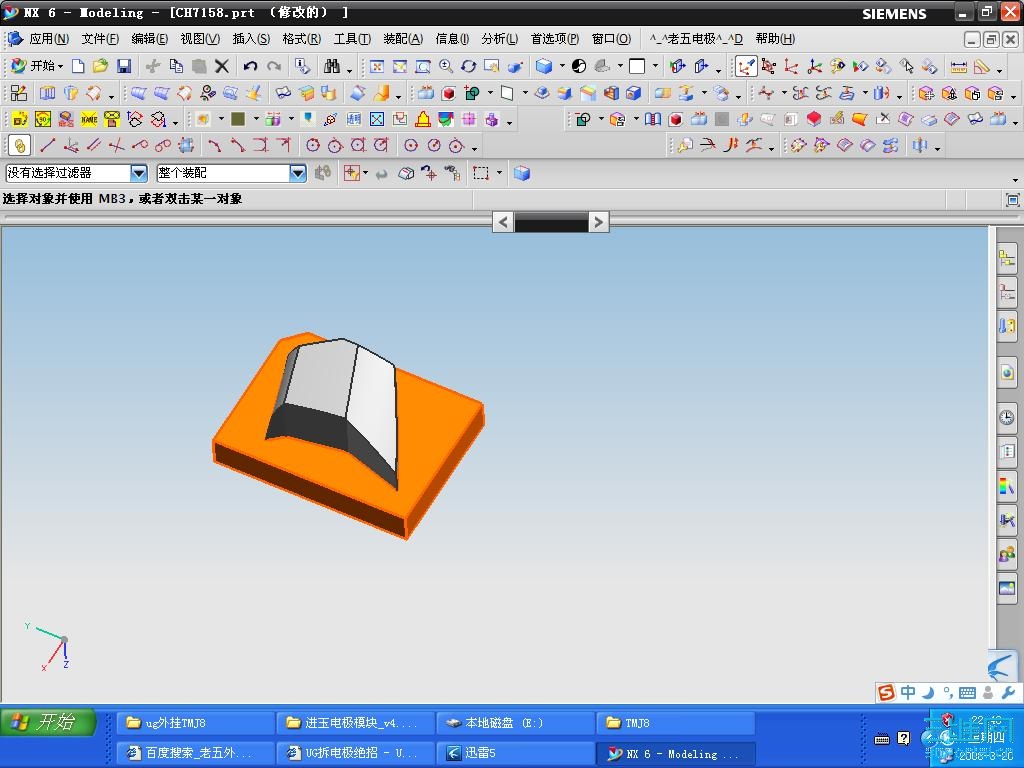1024x768 pixels.
Task: Open the blue cube rendering style dropdown arrow
Action: pos(562,66)
